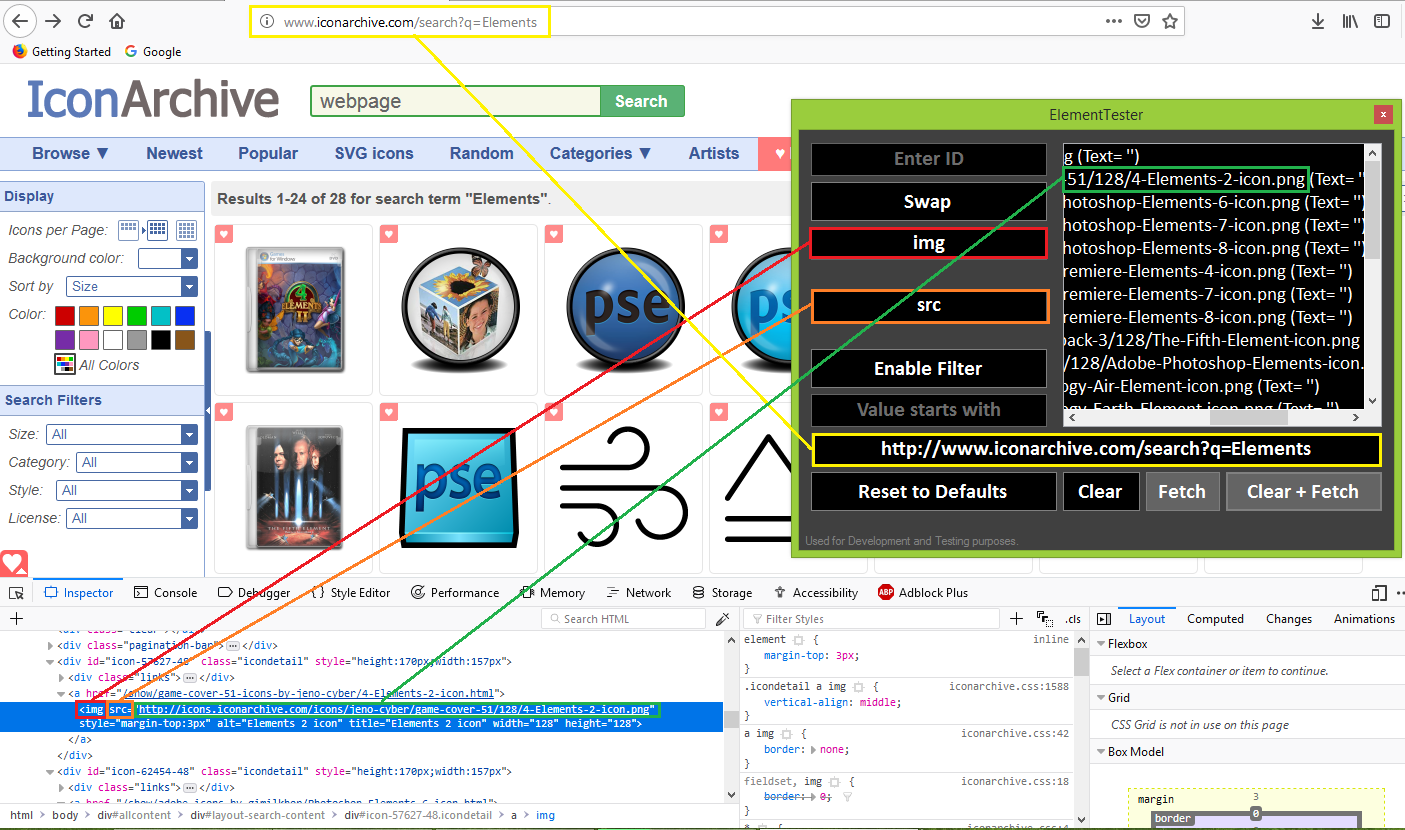Expand the Categories menu
Viewport: 1405px width, 830px height.
coord(600,153)
